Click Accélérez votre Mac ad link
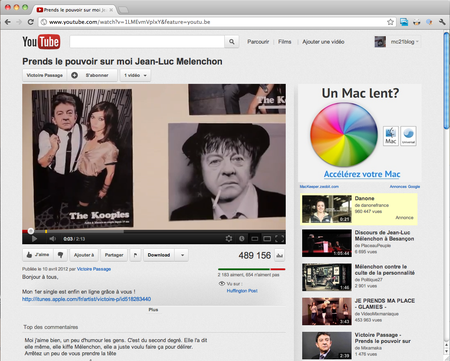This screenshot has width=450, height=361. (x=362, y=174)
